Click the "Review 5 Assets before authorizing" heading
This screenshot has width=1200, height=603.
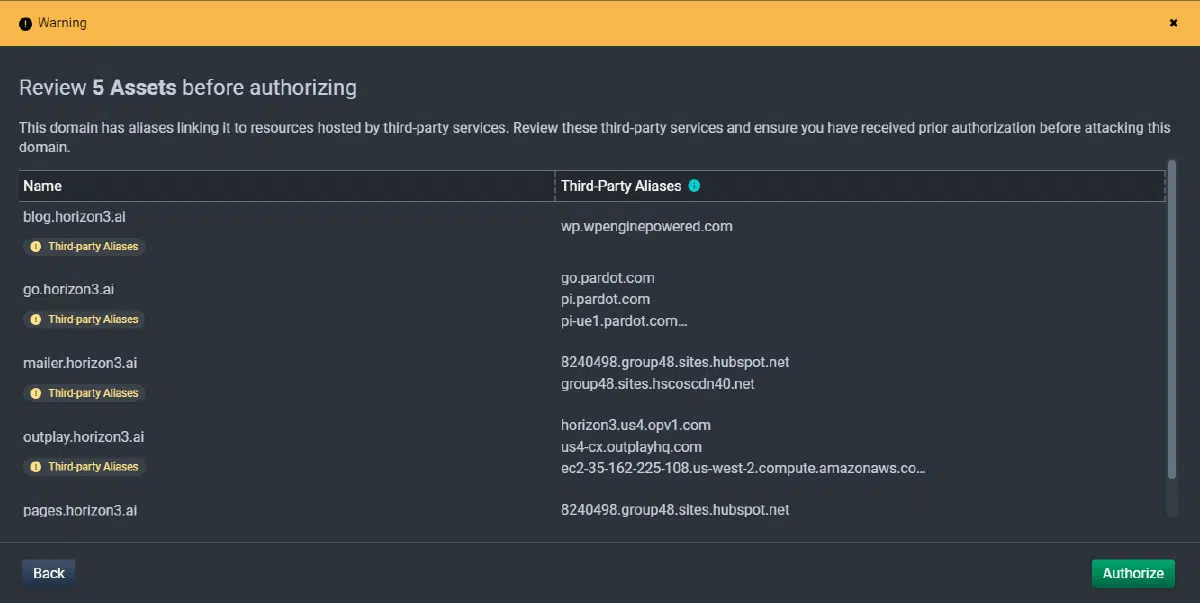pyautogui.click(x=188, y=88)
